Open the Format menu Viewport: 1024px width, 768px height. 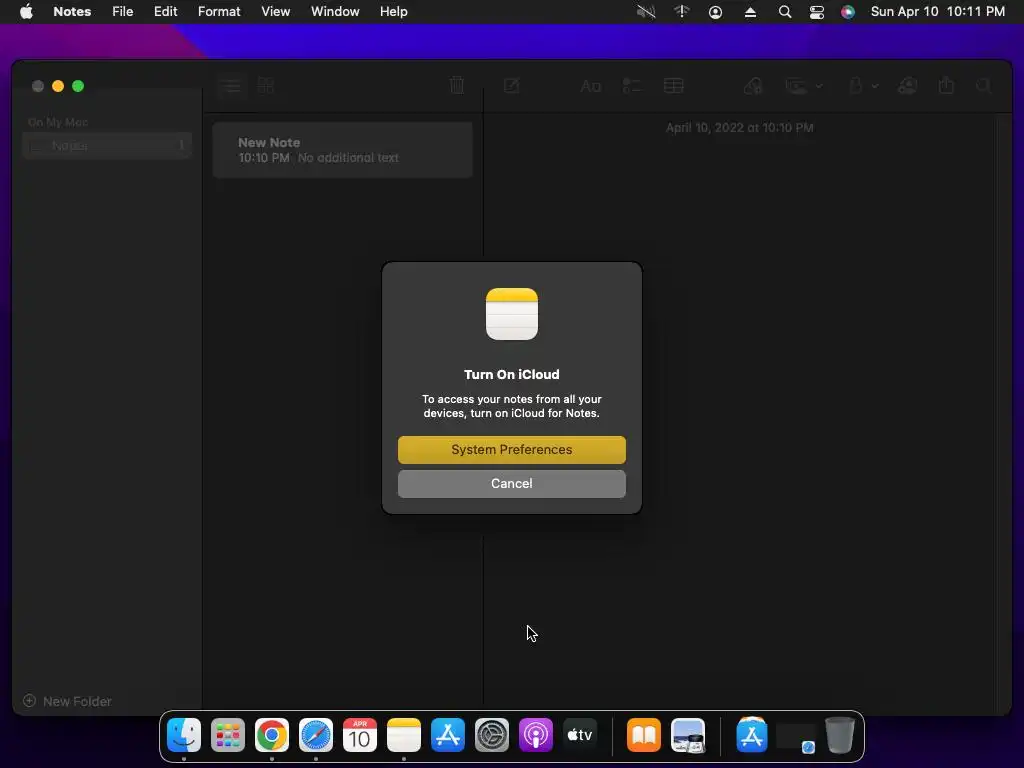pos(219,11)
